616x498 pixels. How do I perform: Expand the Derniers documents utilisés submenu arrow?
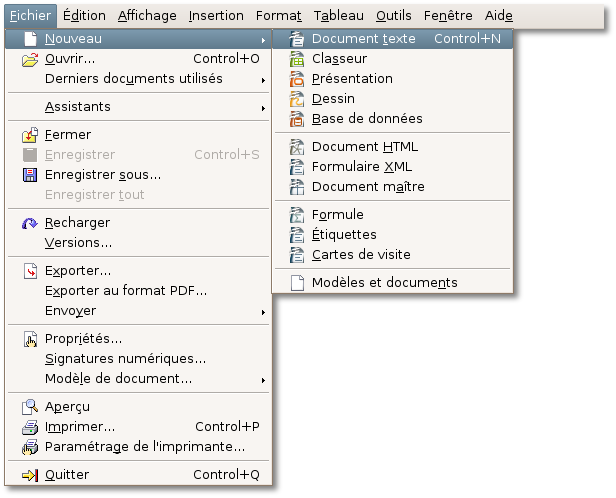click(x=263, y=80)
